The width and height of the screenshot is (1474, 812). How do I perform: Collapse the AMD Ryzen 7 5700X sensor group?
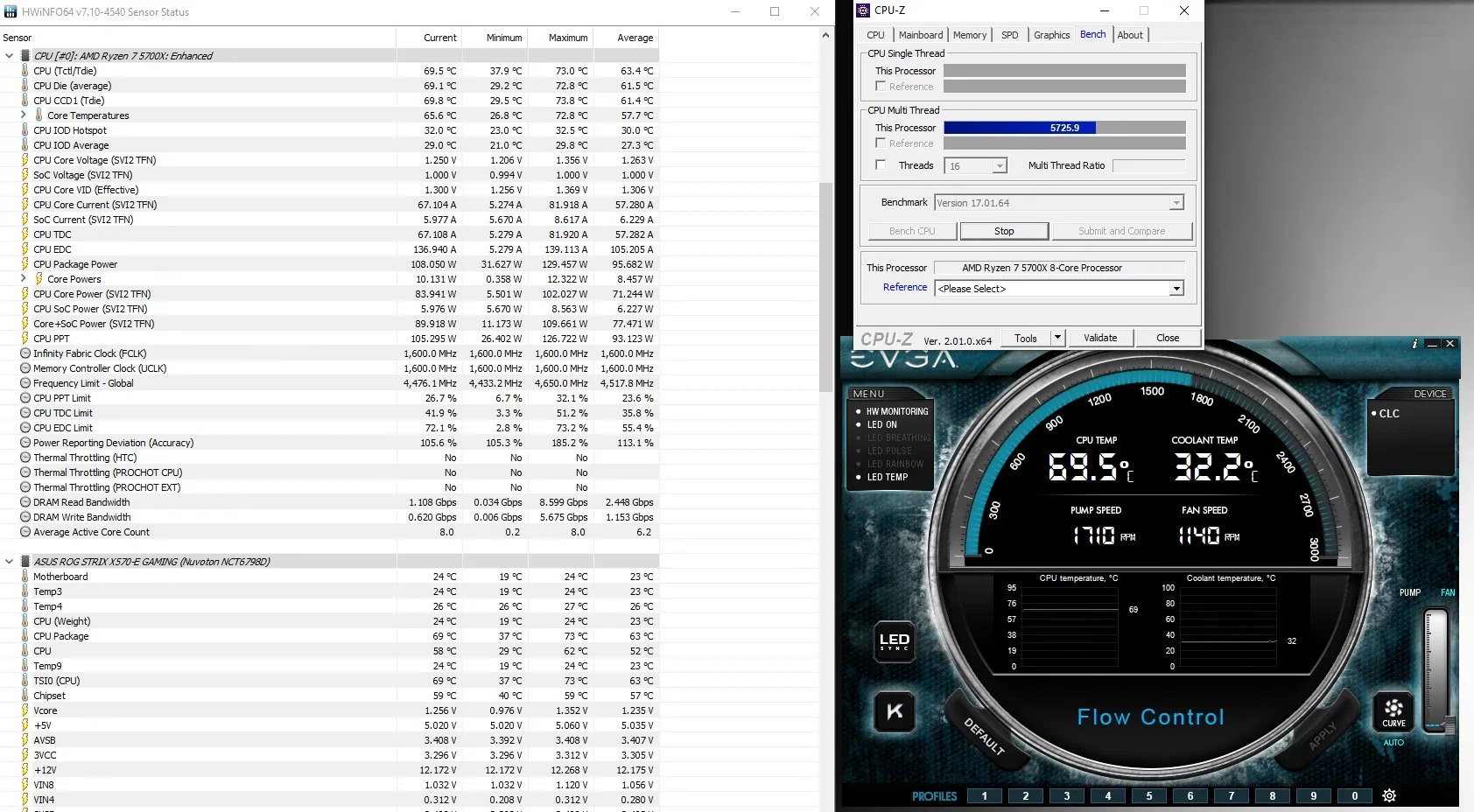coord(9,56)
